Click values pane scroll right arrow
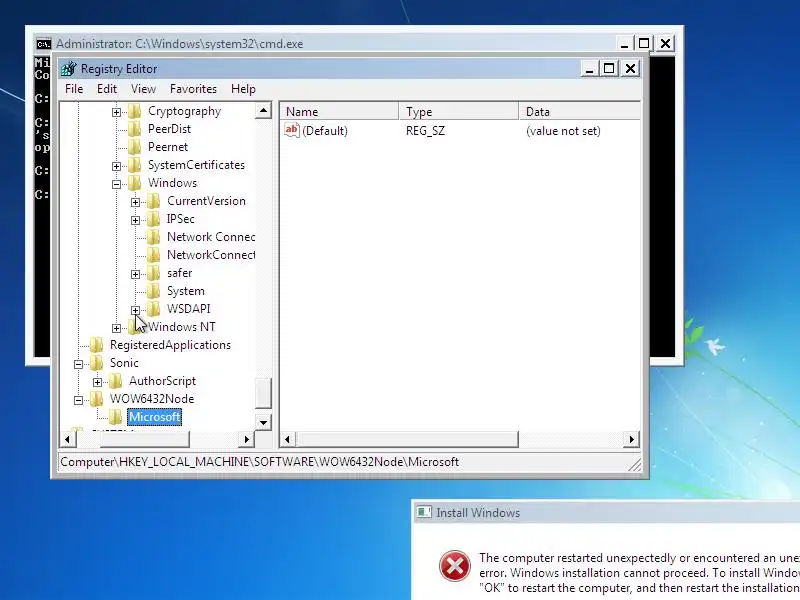The width and height of the screenshot is (800, 600). pyautogui.click(x=632, y=439)
